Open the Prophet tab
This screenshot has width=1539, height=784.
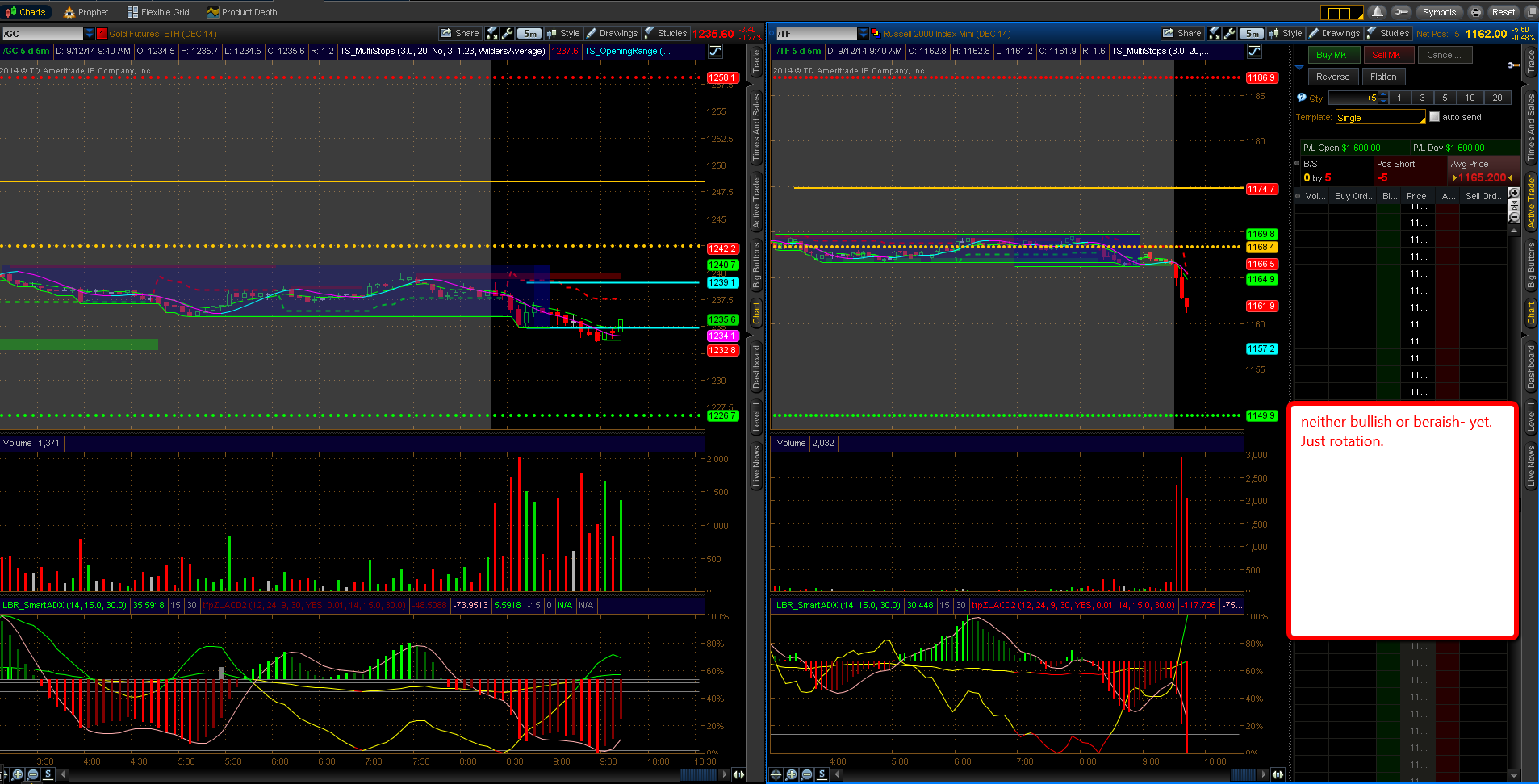[x=86, y=12]
